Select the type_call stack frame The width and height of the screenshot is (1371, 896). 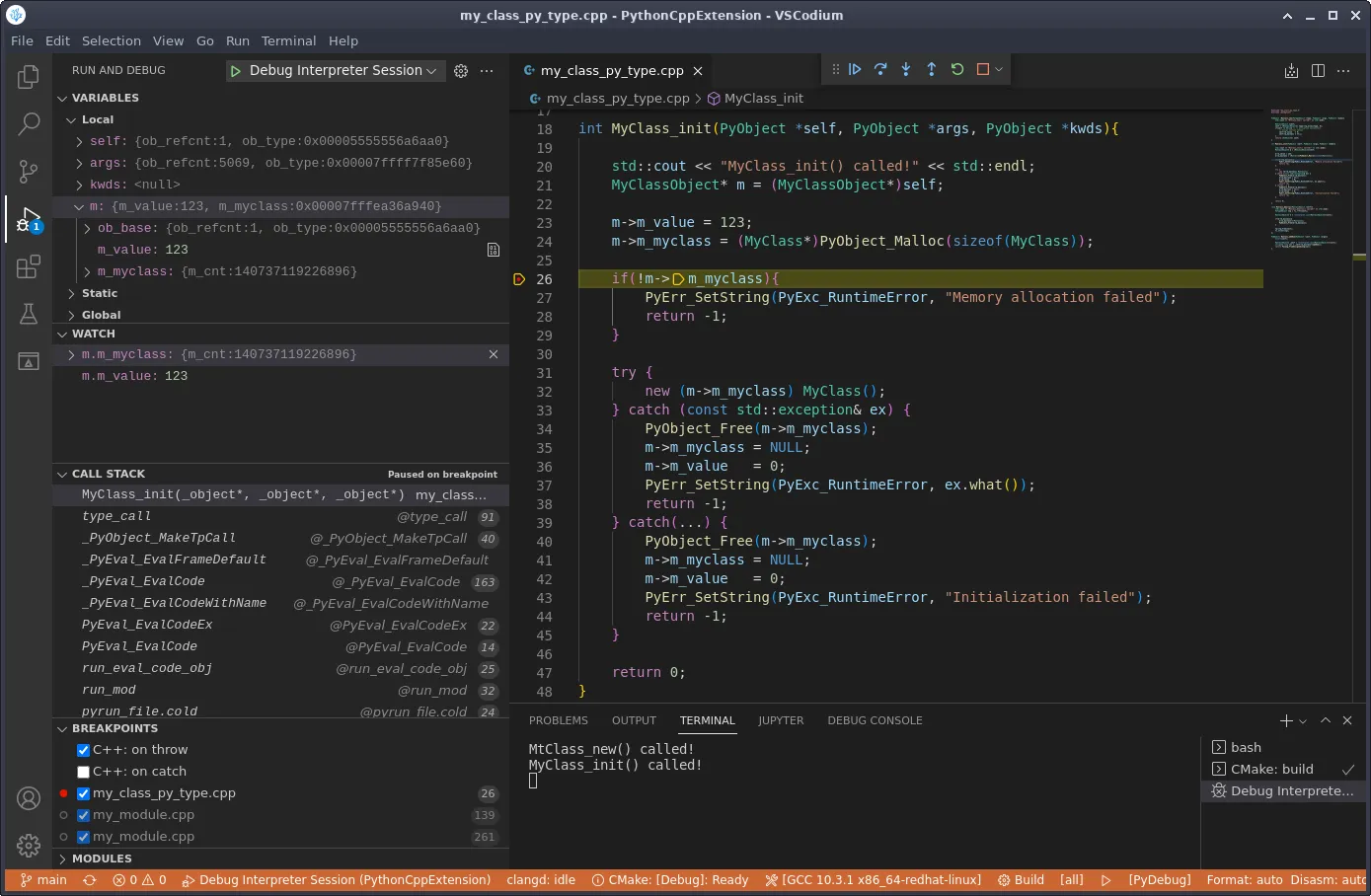point(116,516)
